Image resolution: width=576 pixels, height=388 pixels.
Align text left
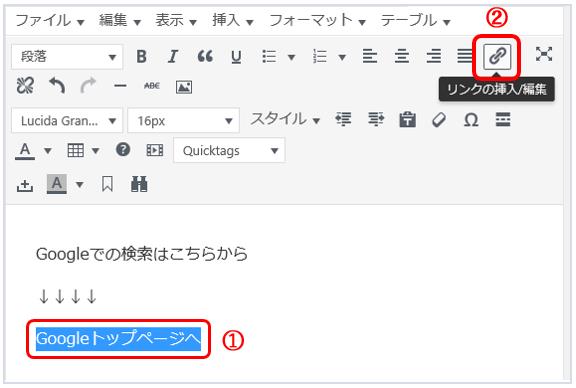(x=370, y=57)
